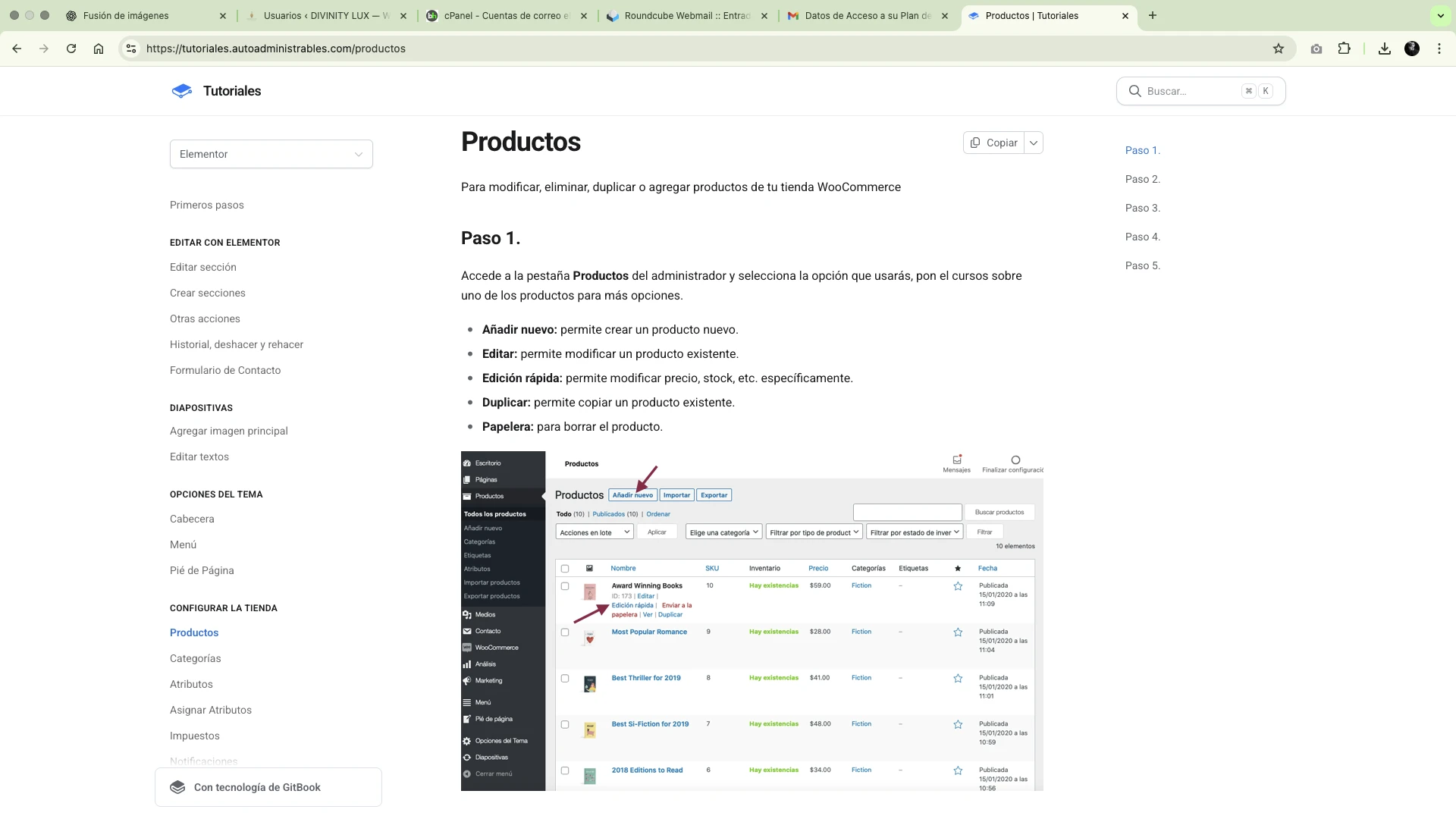
Task: Open the browser downloads icon
Action: point(1385,49)
